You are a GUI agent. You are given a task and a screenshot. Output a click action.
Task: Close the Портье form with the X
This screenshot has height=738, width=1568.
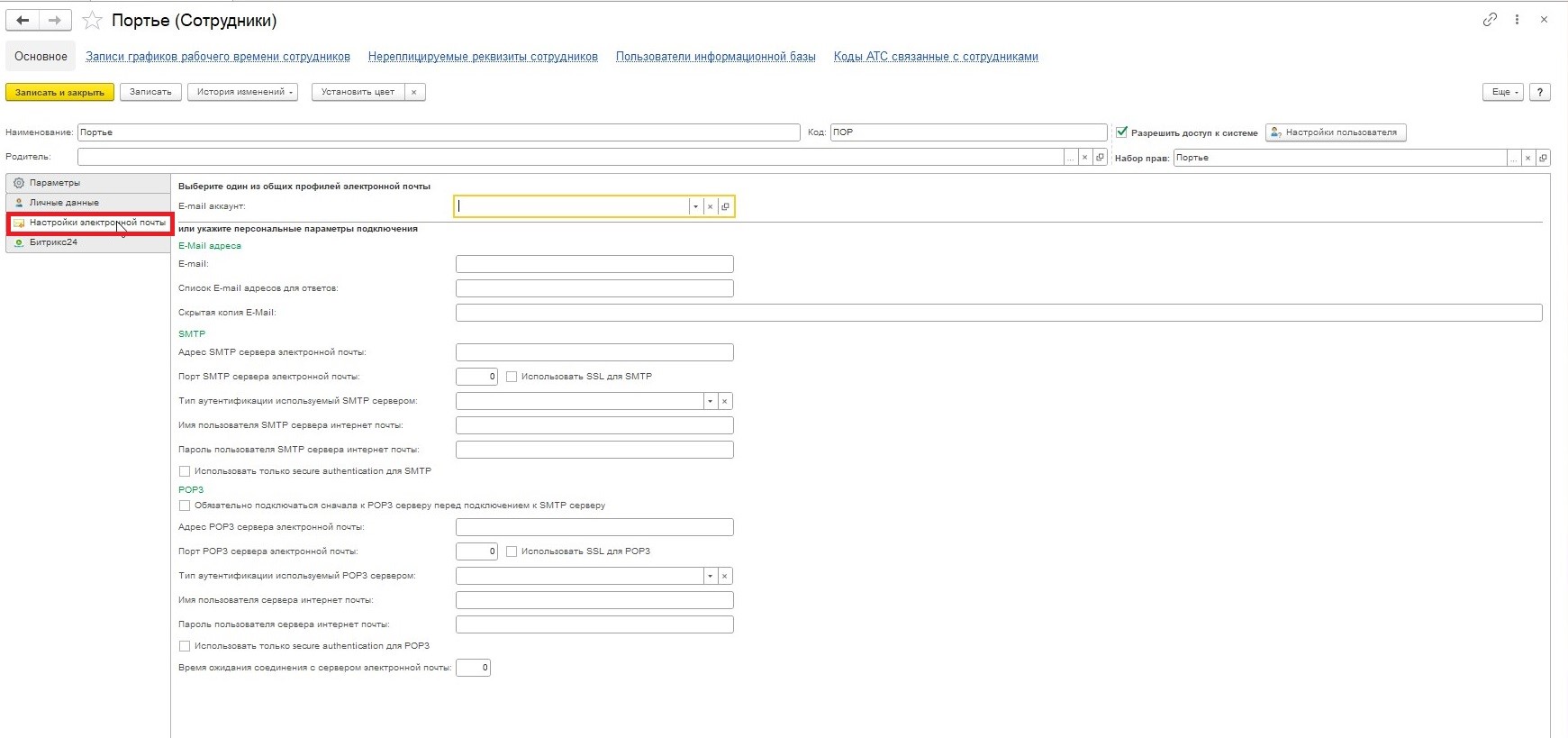(x=1544, y=19)
